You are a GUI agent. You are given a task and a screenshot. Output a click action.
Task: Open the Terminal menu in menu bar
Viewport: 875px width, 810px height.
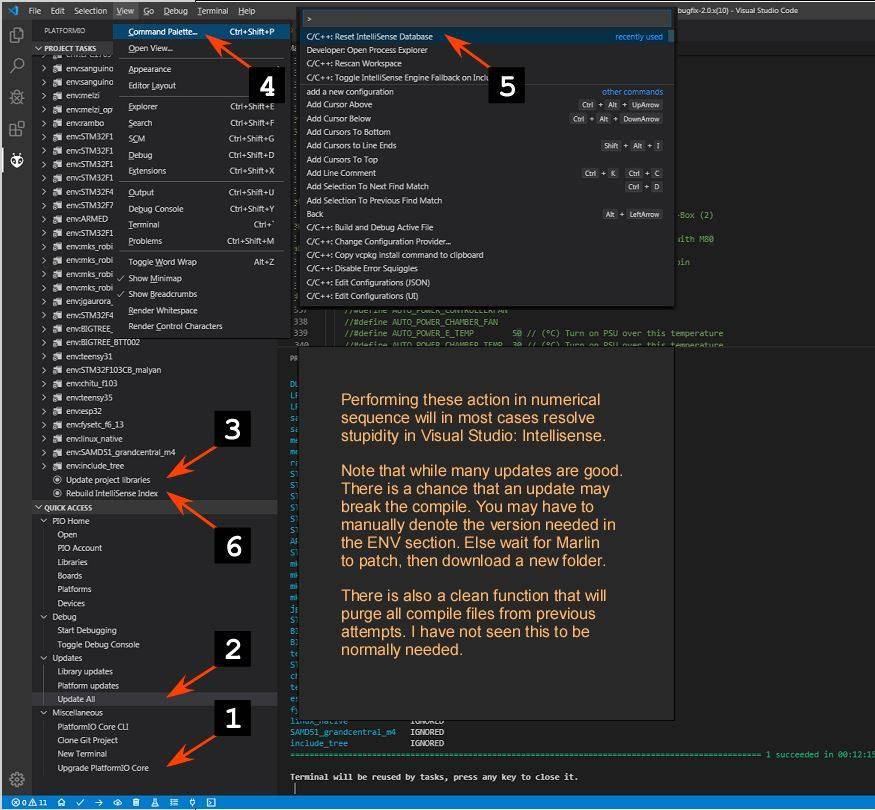pos(212,11)
